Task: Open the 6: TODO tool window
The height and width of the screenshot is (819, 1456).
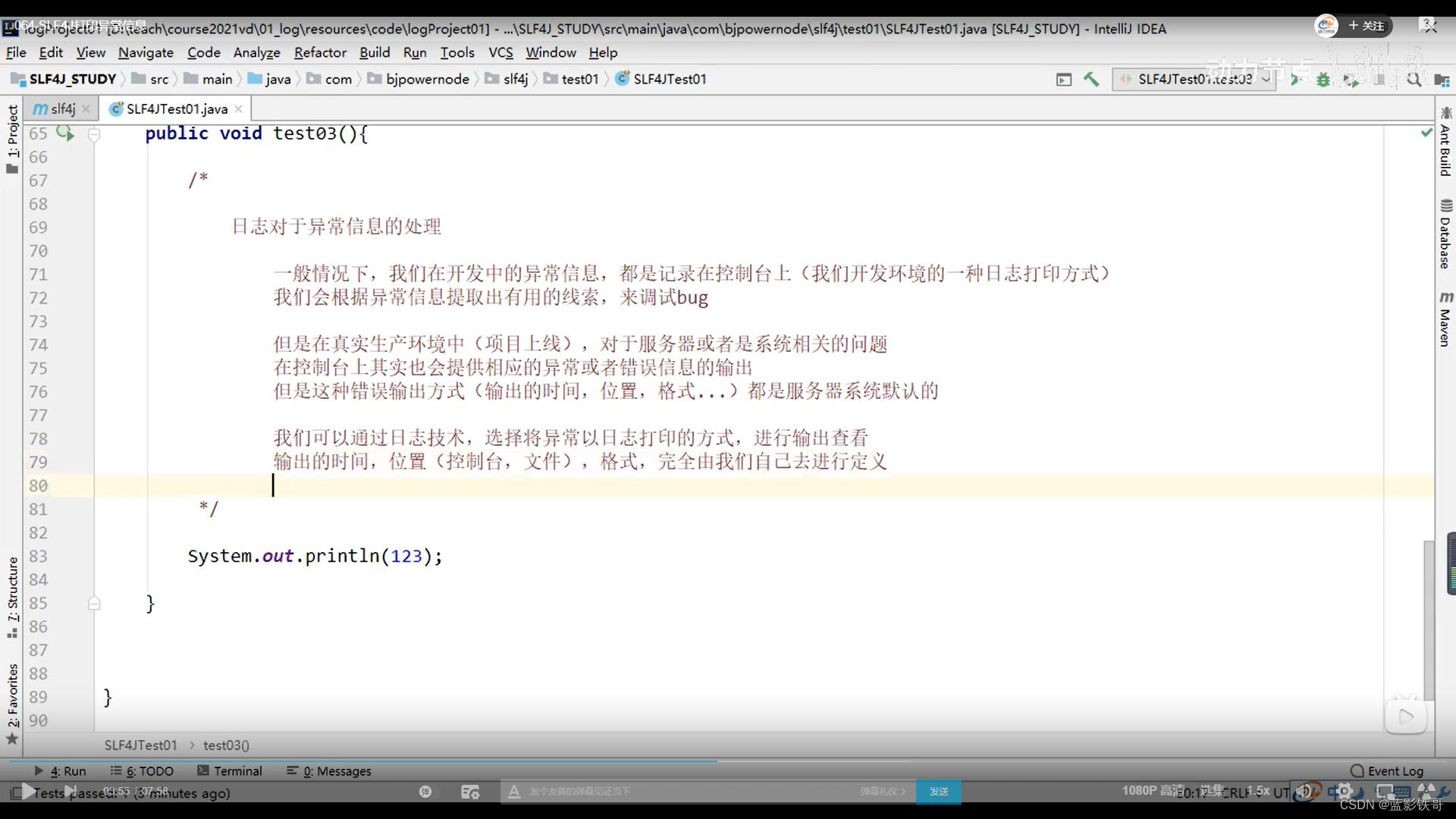Action: point(142,770)
